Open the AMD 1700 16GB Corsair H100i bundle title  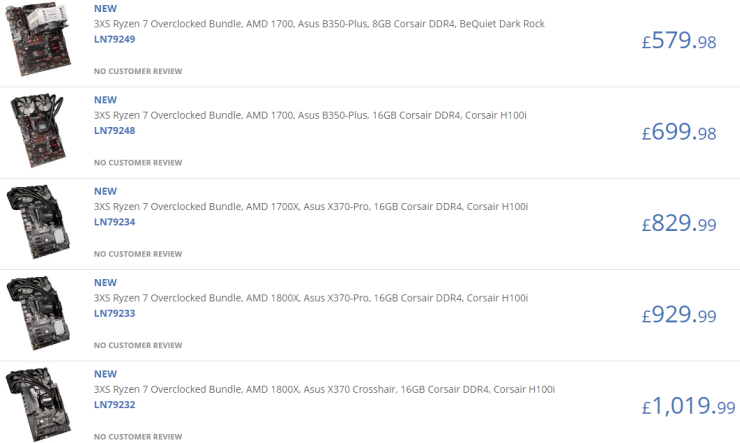click(310, 115)
